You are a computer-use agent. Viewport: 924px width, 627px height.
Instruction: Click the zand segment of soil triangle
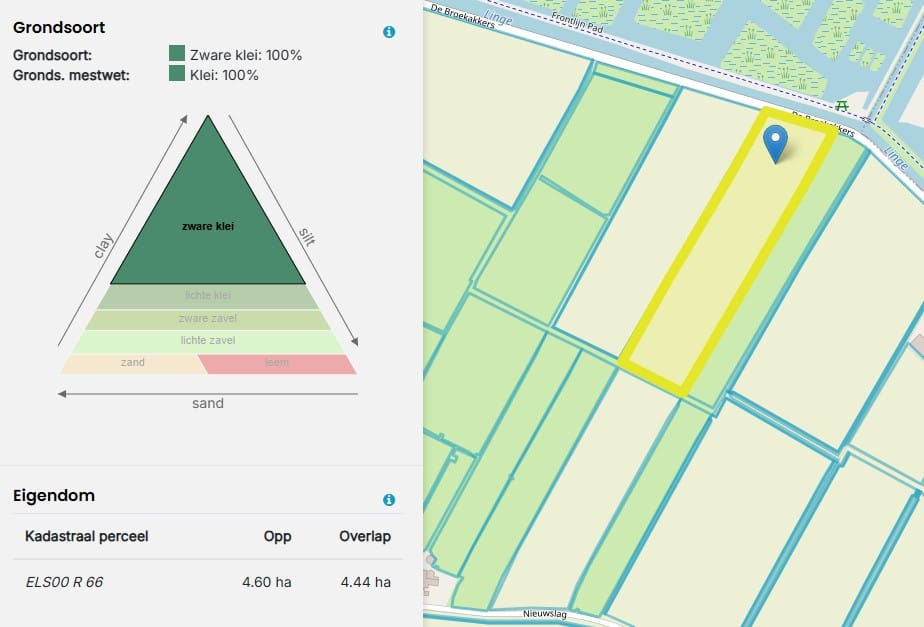tap(132, 363)
